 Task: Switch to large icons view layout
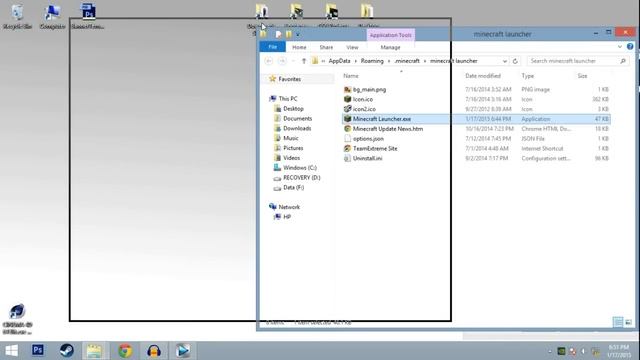click(x=628, y=322)
